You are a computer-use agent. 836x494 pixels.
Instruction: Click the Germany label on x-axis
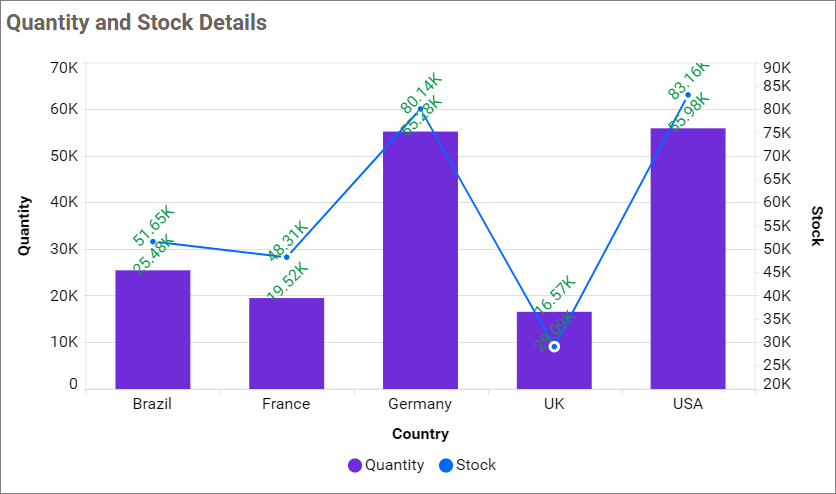pyautogui.click(x=420, y=404)
